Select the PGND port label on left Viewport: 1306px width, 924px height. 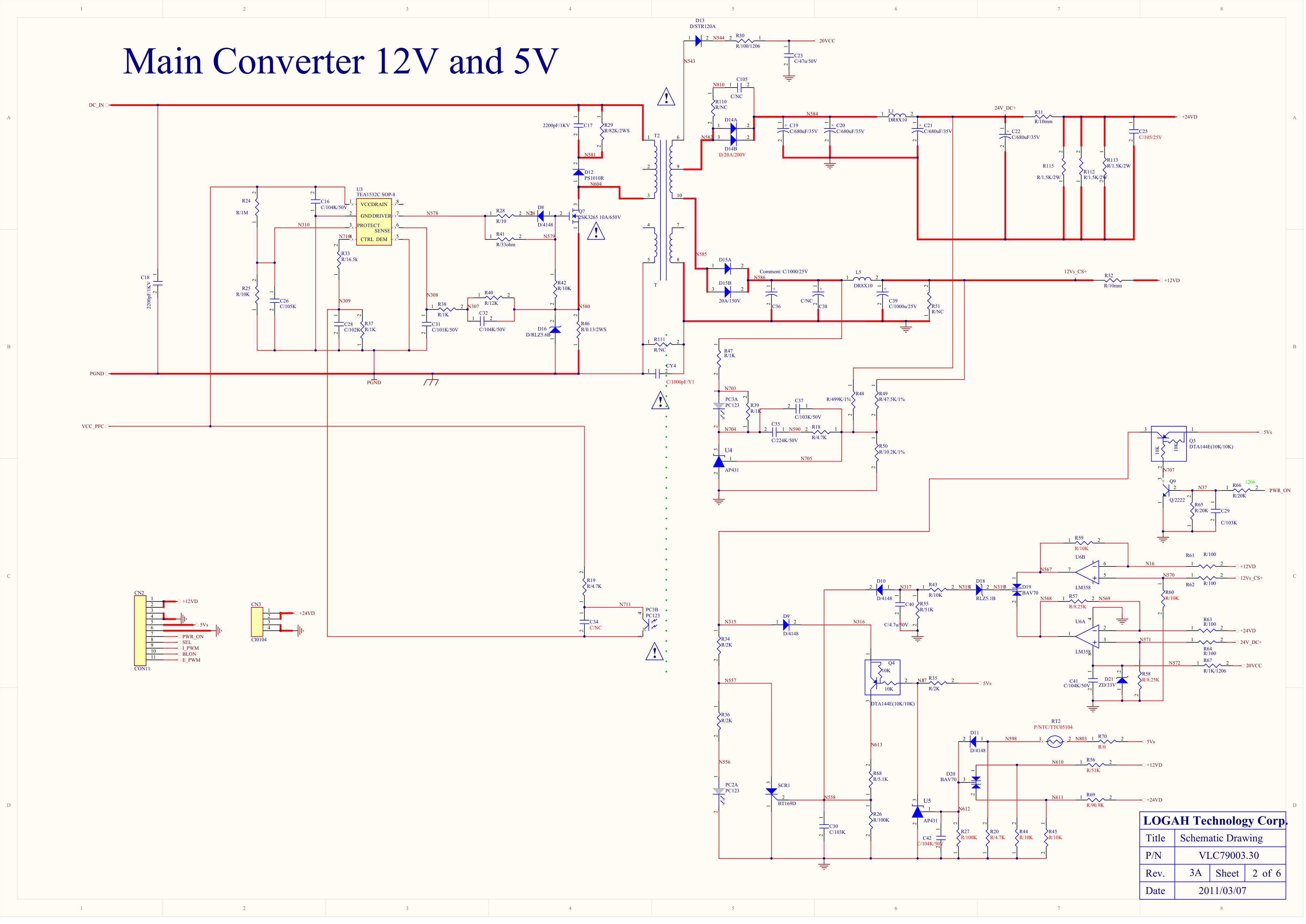click(97, 374)
